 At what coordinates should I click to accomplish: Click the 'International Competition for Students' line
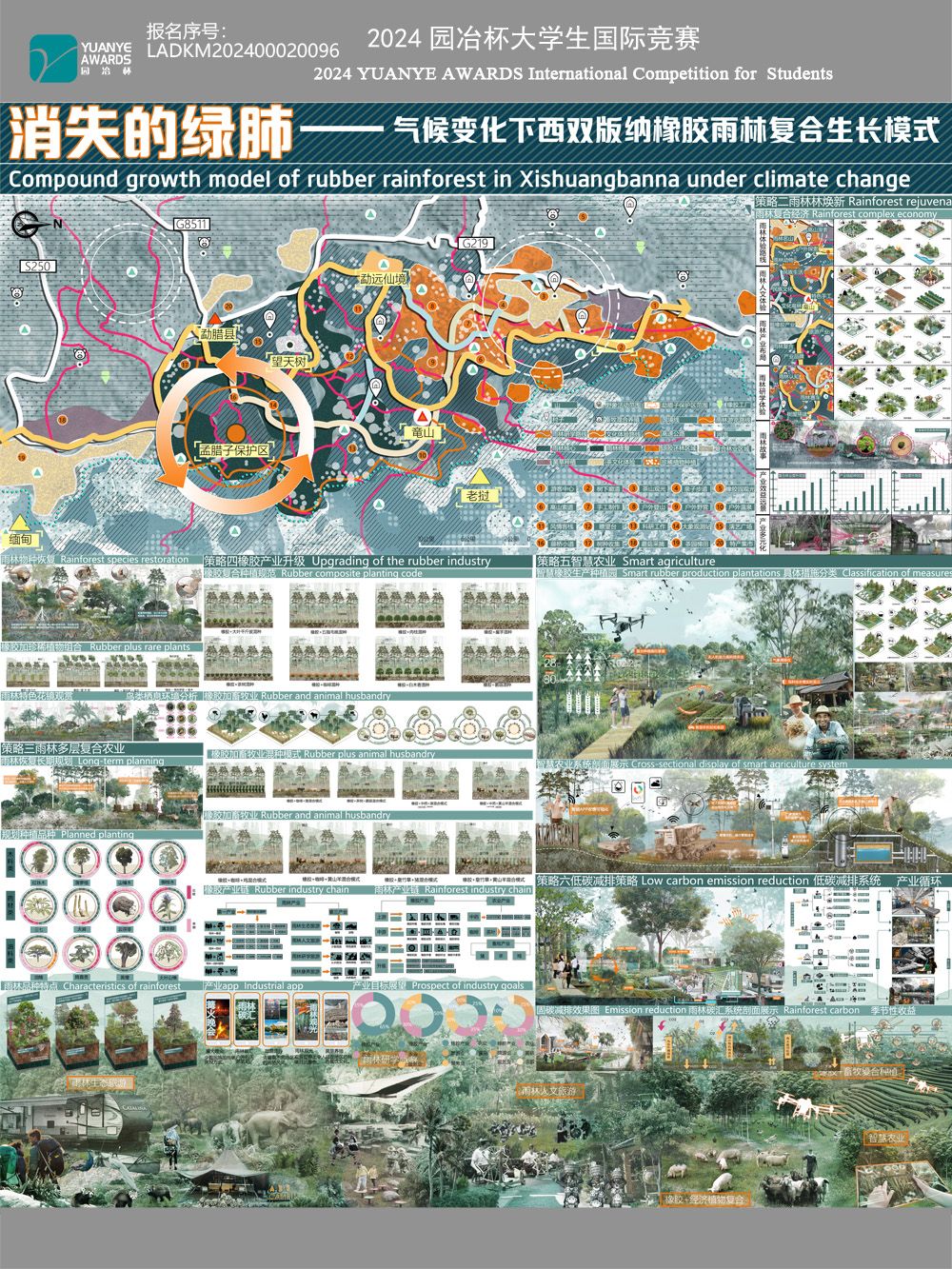point(679,73)
